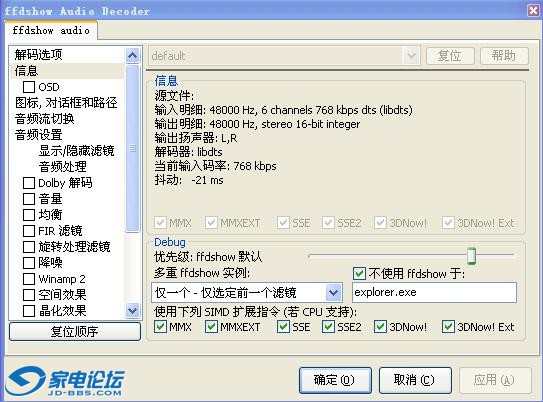Select 音频处理 entry
The height and width of the screenshot is (402, 543).
(63, 167)
